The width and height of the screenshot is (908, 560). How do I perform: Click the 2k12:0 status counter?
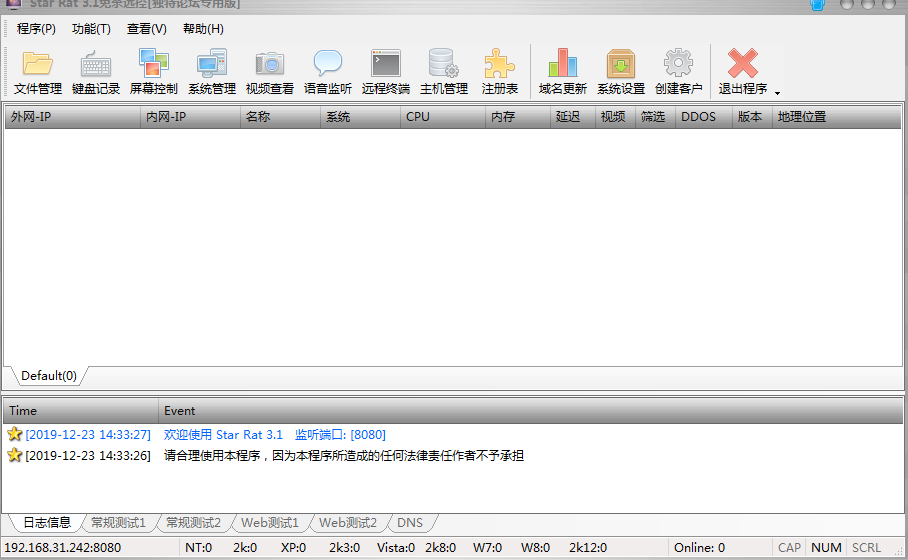pyautogui.click(x=588, y=548)
